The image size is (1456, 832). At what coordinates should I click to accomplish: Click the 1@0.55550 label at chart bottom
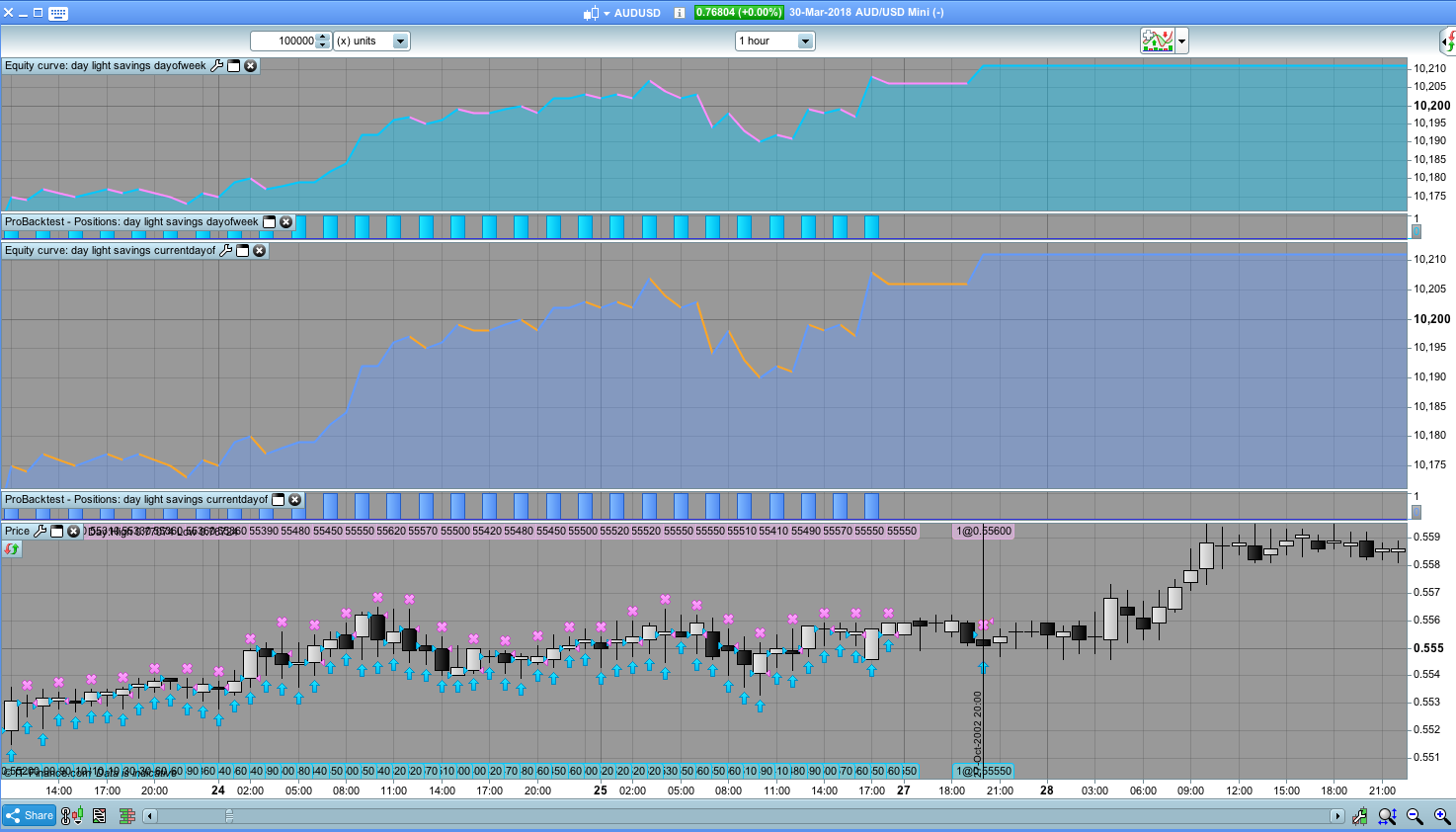[984, 771]
